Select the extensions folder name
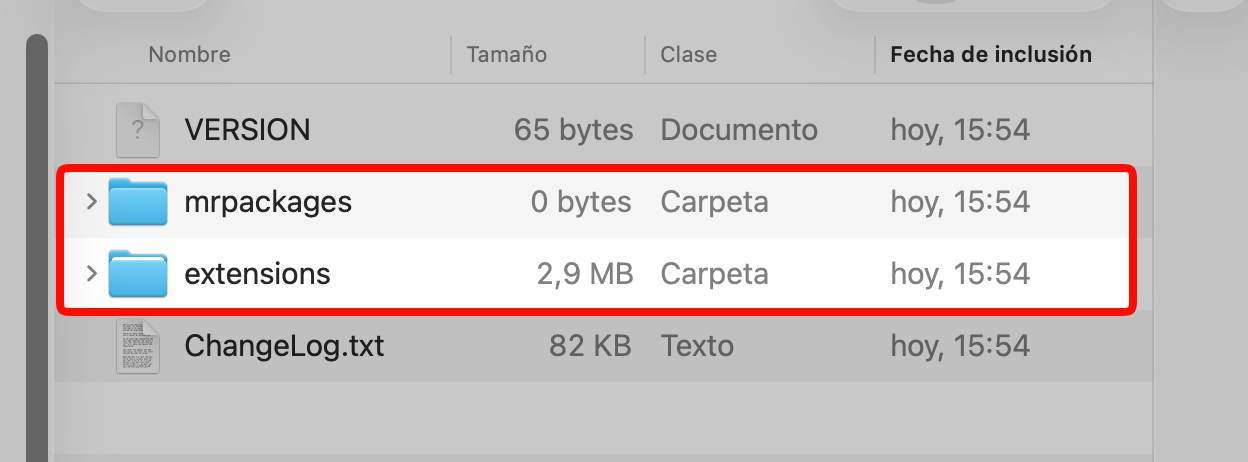1248x462 pixels. pyautogui.click(x=257, y=274)
